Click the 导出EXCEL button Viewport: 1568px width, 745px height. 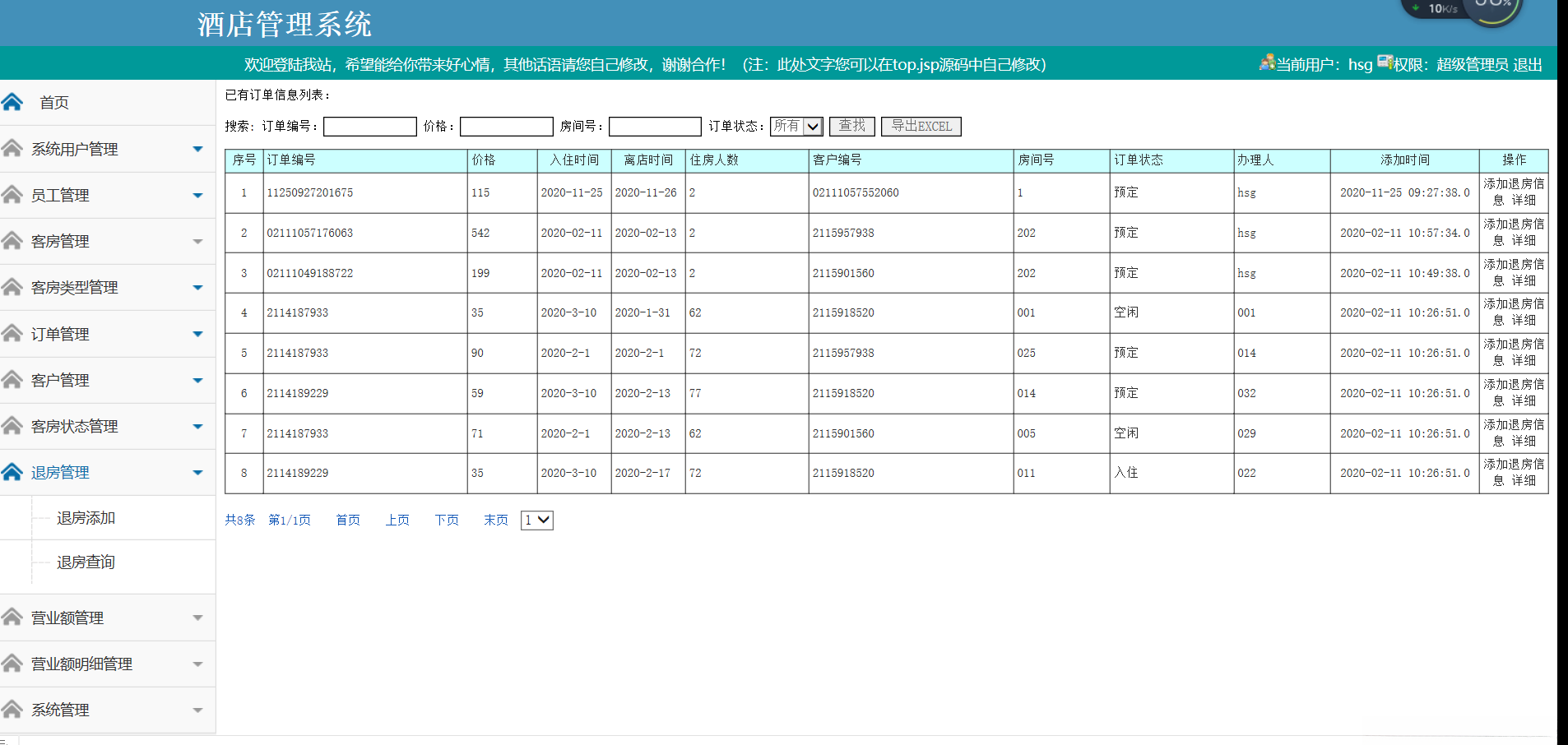click(x=921, y=126)
